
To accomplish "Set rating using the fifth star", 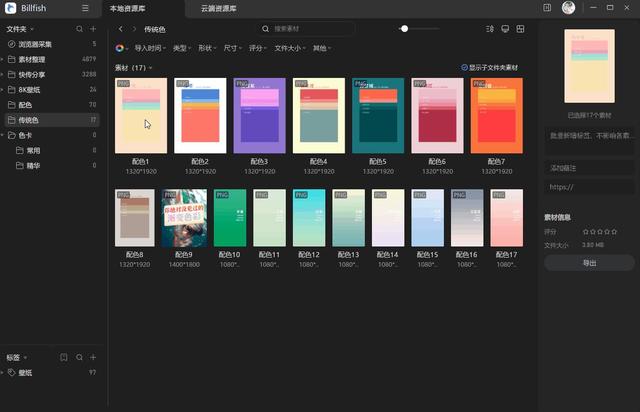I will 600,232.
